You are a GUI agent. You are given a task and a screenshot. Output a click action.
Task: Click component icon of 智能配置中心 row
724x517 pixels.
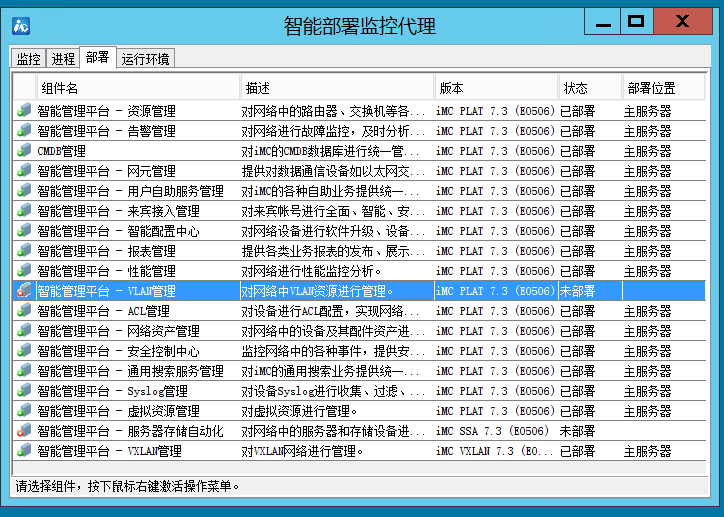(24, 231)
